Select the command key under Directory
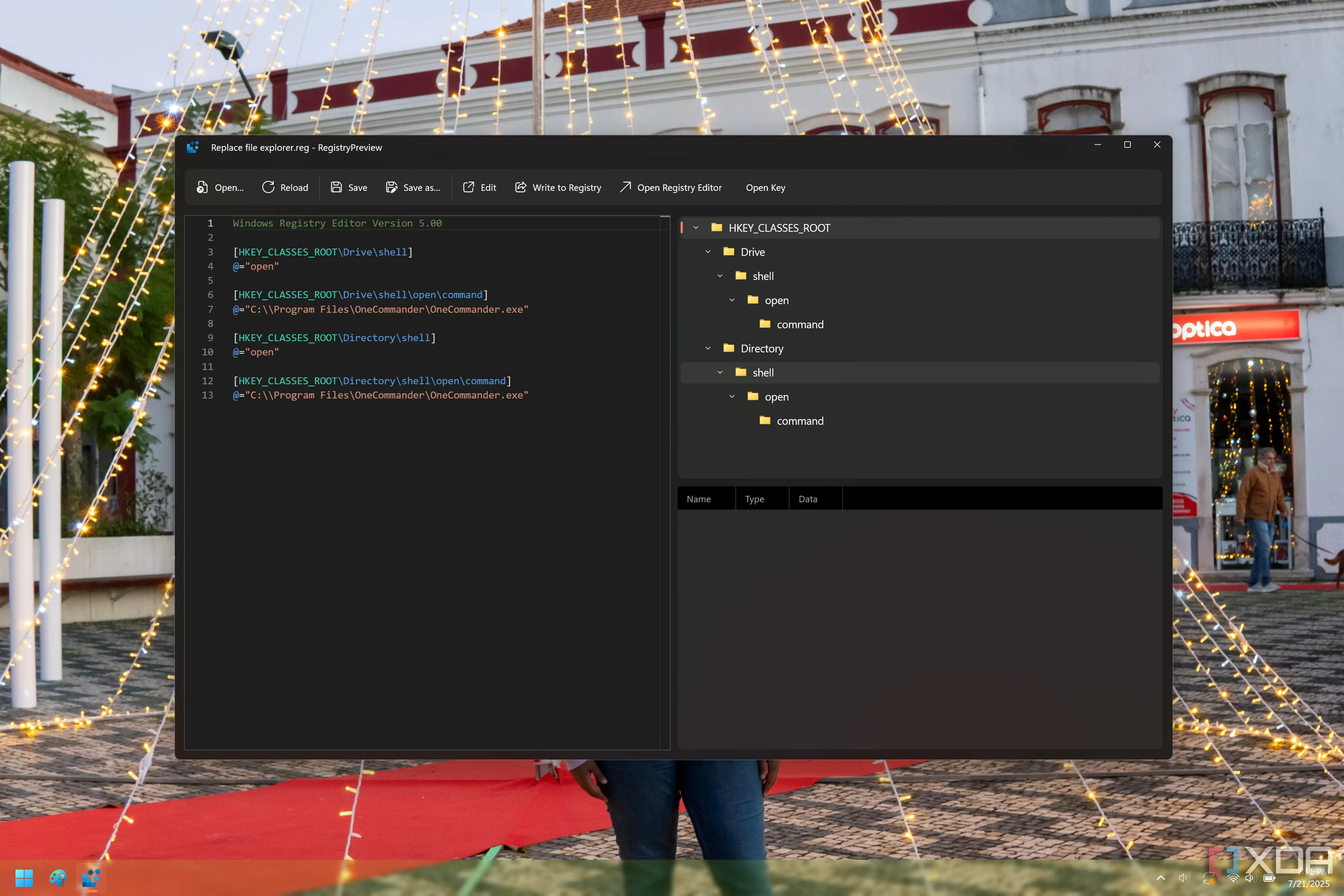1344x896 pixels. pyautogui.click(x=800, y=421)
